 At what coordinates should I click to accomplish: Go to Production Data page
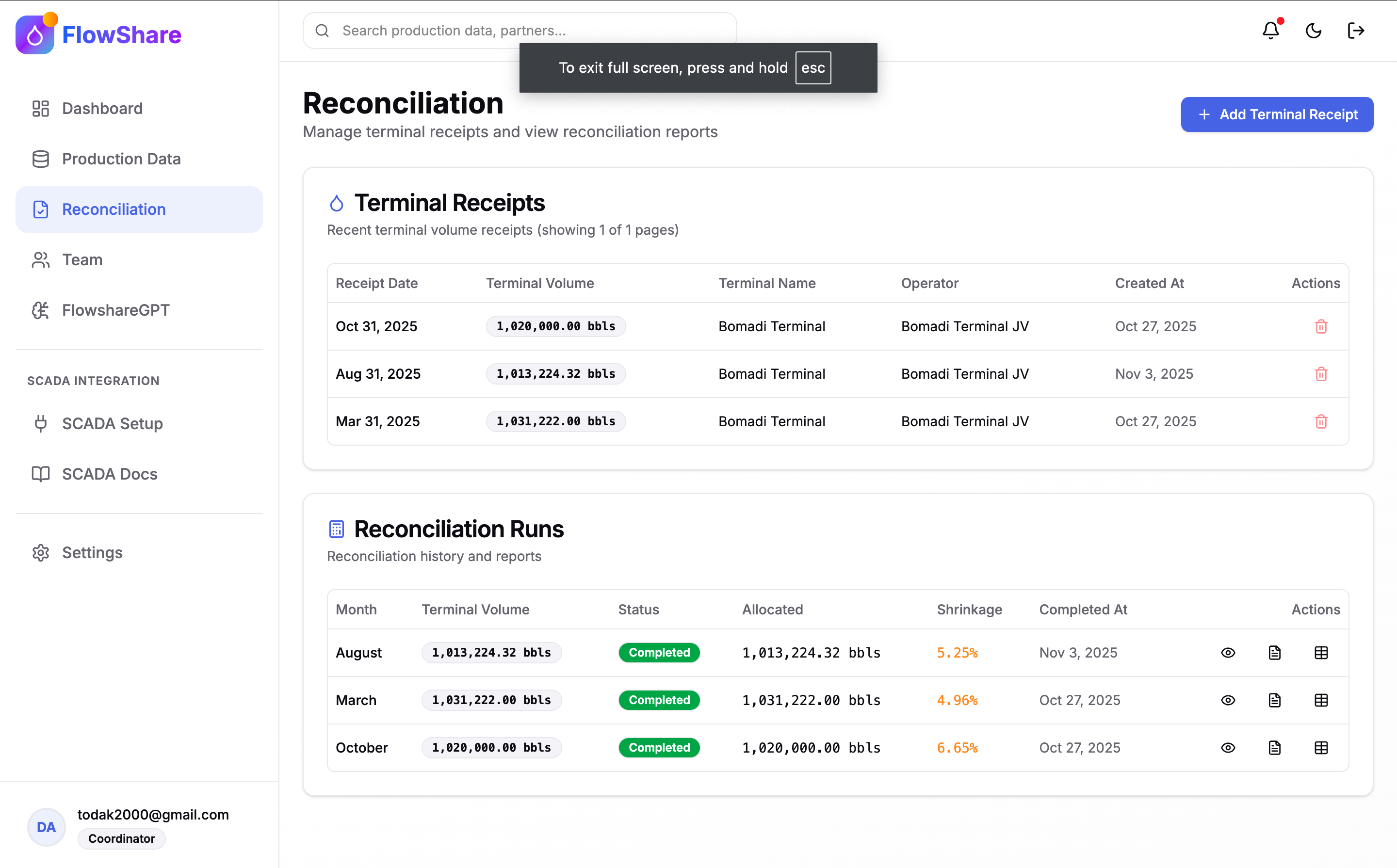(x=121, y=159)
